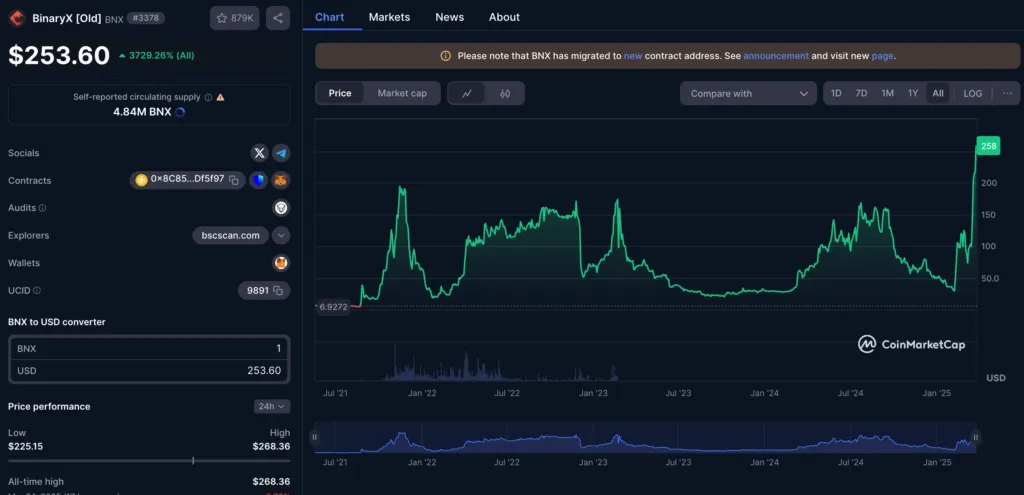Image resolution: width=1024 pixels, height=495 pixels.
Task: Open the 'announcement' link in notice
Action: [776, 56]
